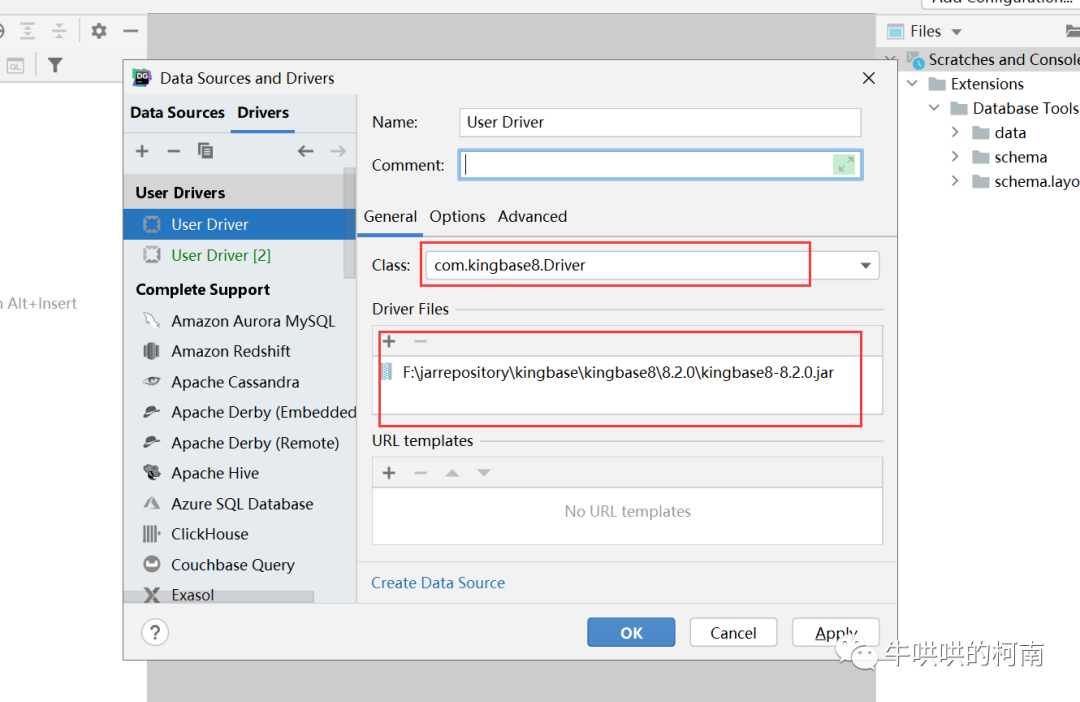The height and width of the screenshot is (702, 1080).
Task: Open the Options tab
Action: point(457,216)
